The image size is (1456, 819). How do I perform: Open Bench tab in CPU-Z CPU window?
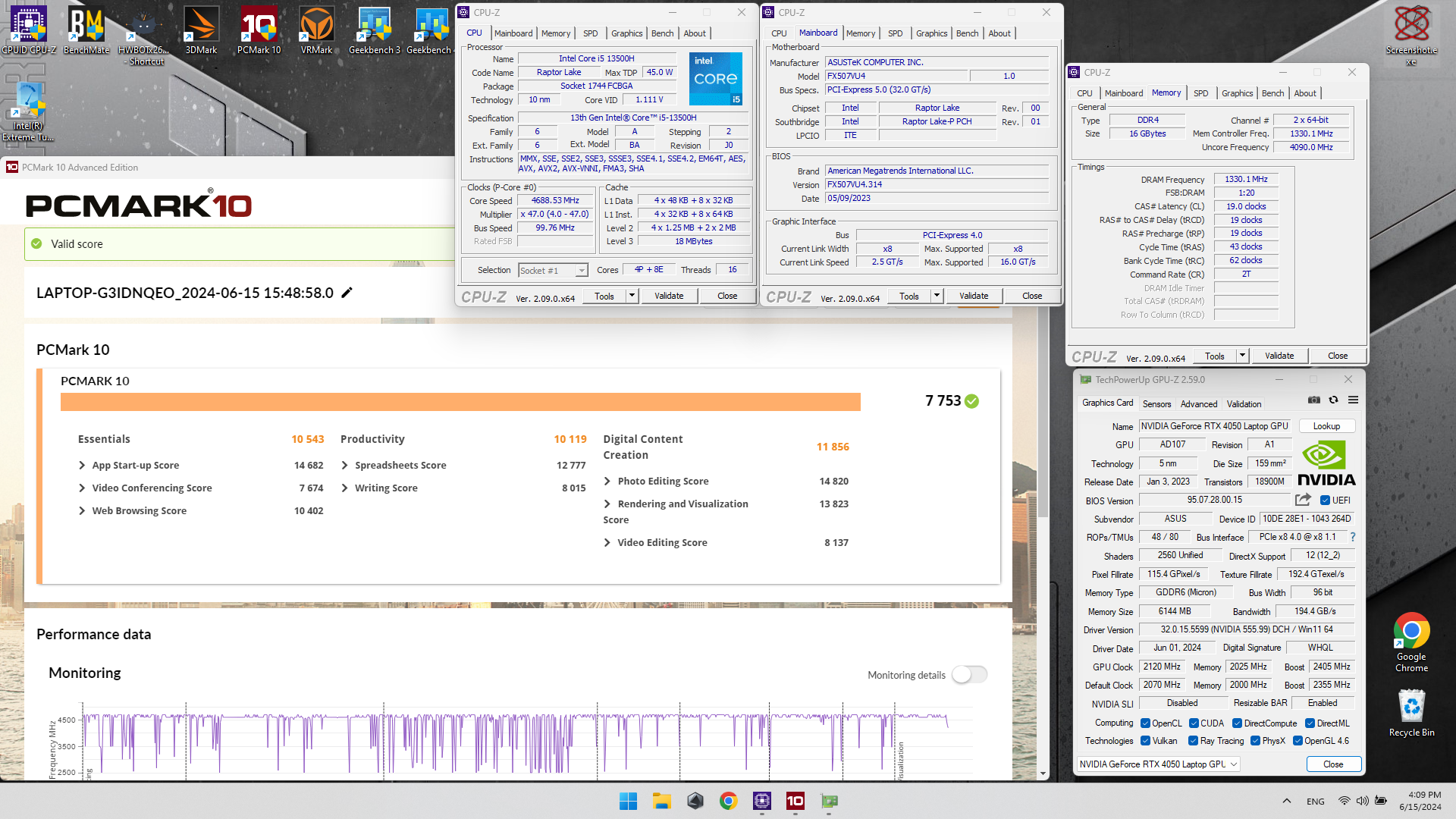pyautogui.click(x=662, y=33)
